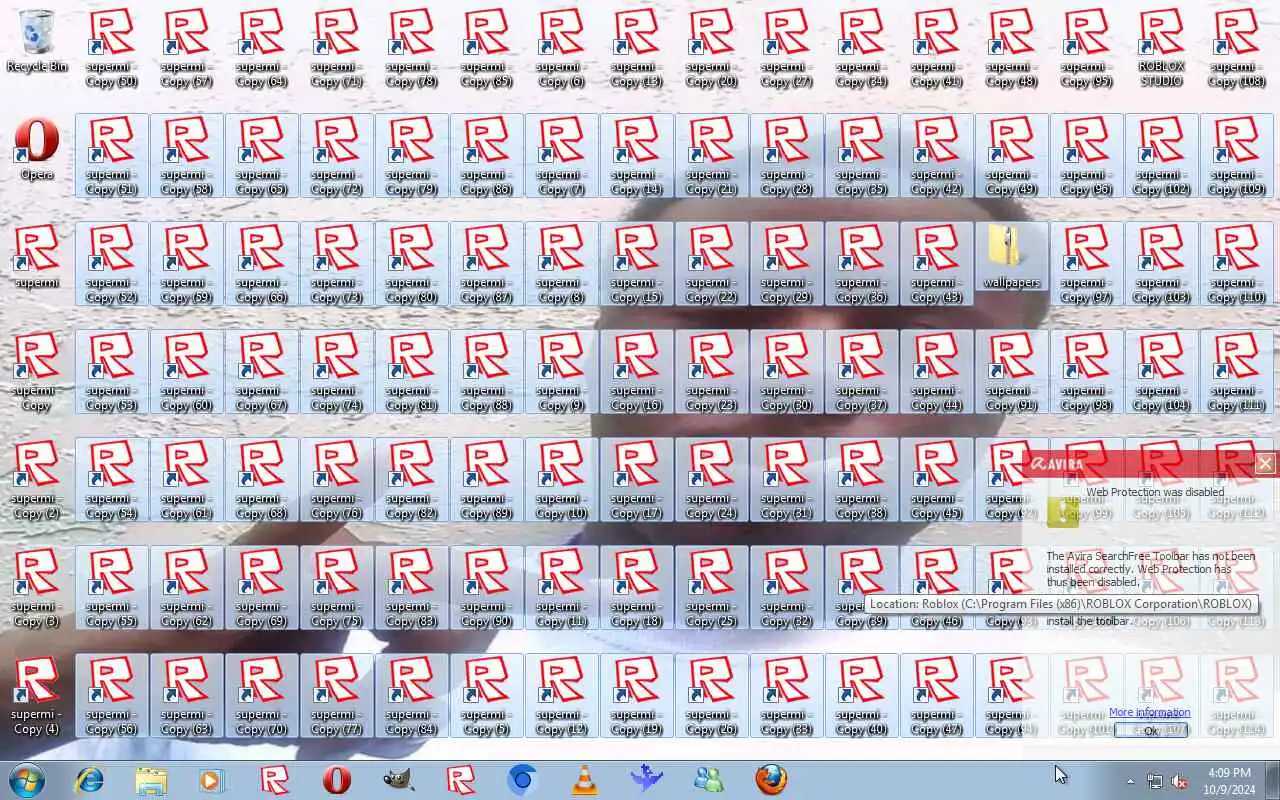Select the ROBLOX STUDIO desktop shortcut

pos(1161,47)
